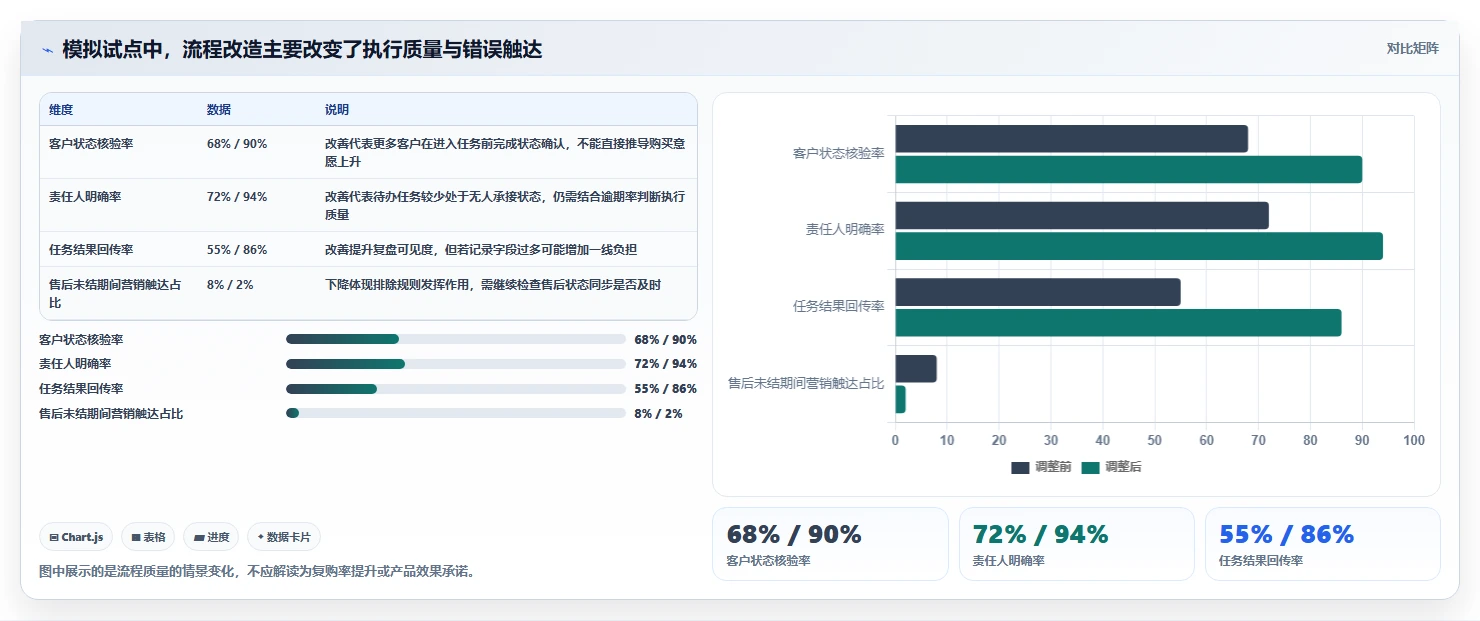Open the 68% / 90% data card
1480x621 pixels.
[x=830, y=544]
